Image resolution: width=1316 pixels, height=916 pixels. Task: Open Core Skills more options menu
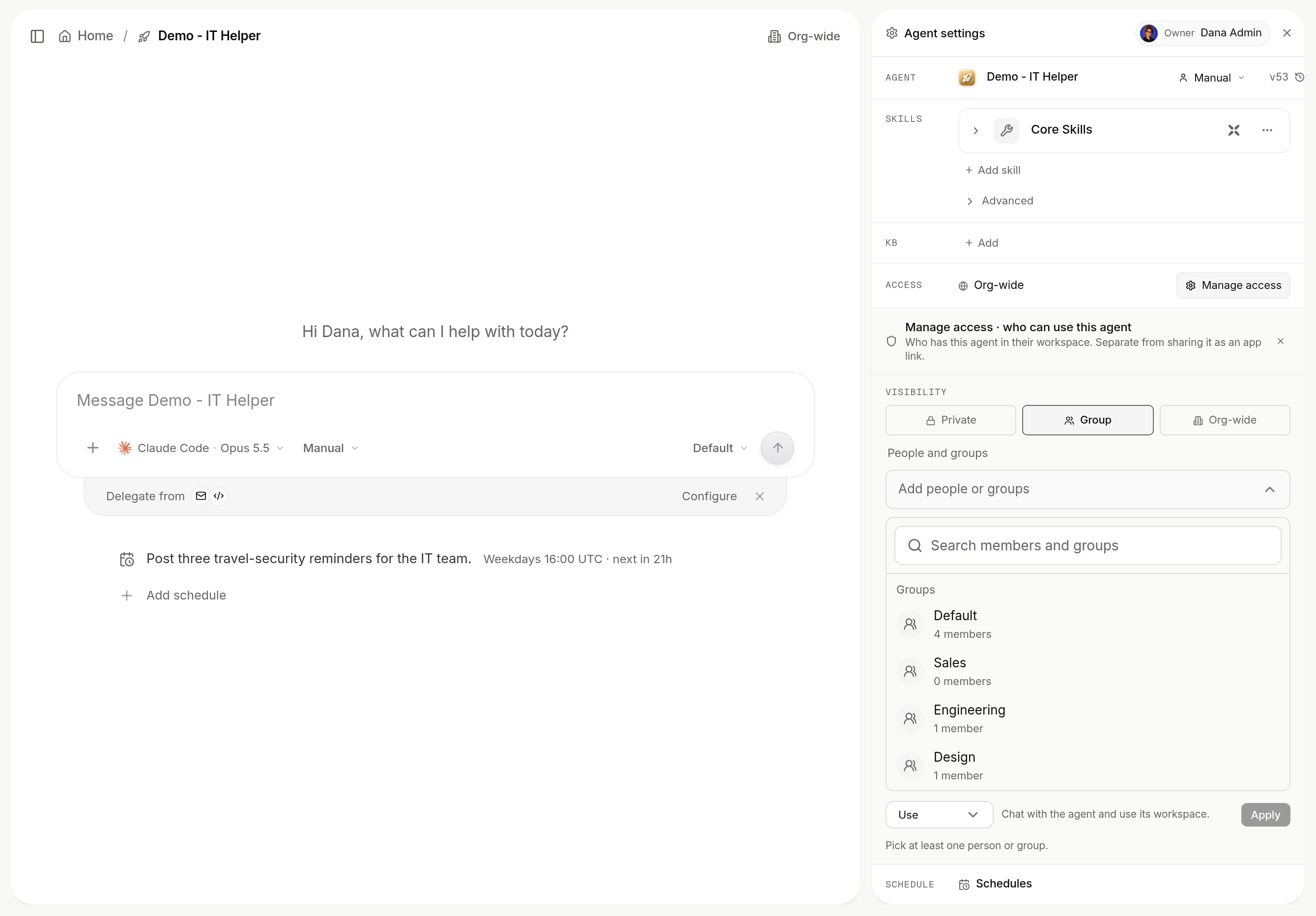click(x=1267, y=130)
